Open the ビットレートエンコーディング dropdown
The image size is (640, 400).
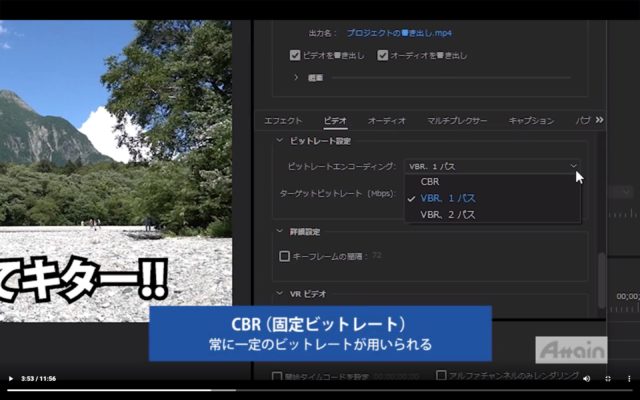pos(492,166)
